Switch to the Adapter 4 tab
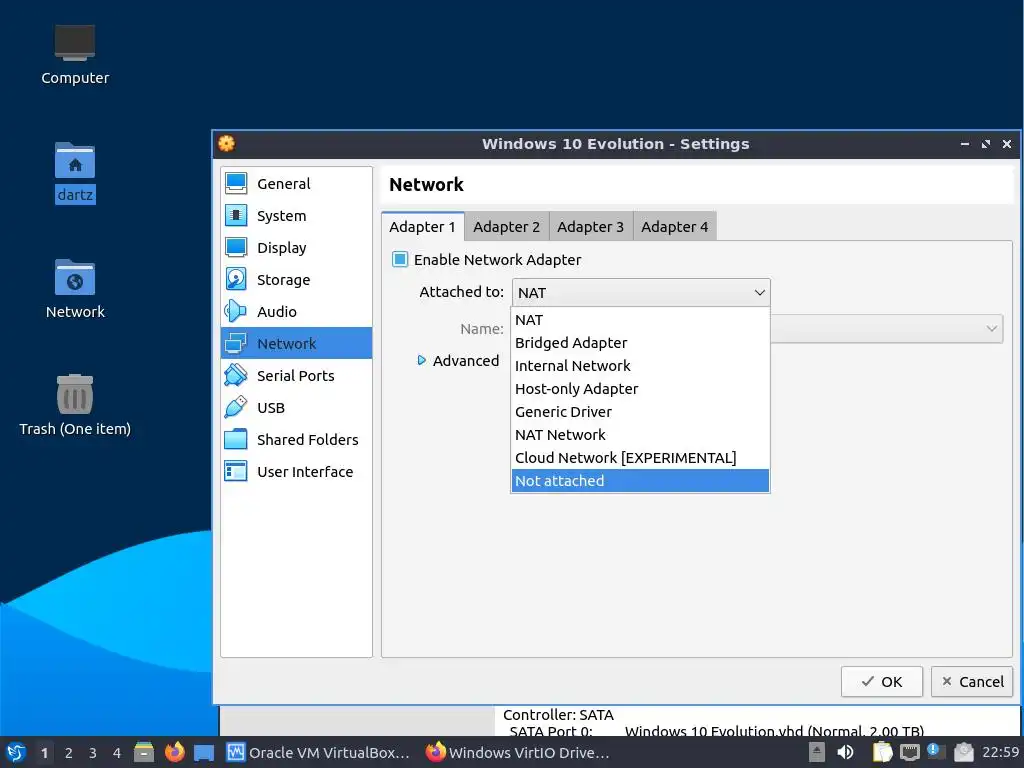The width and height of the screenshot is (1024, 768). (674, 227)
